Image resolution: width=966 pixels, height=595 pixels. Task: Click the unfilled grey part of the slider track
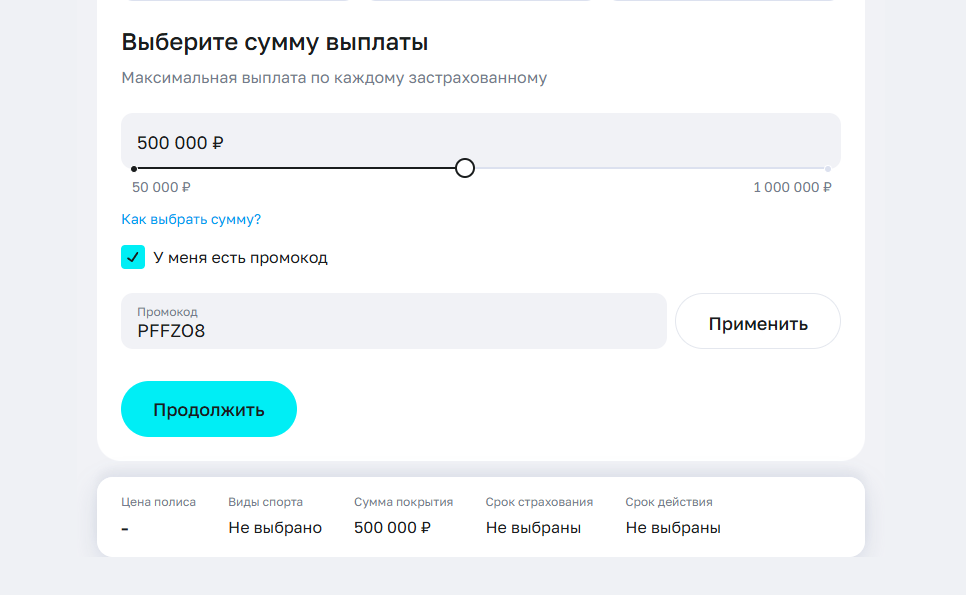click(x=650, y=168)
